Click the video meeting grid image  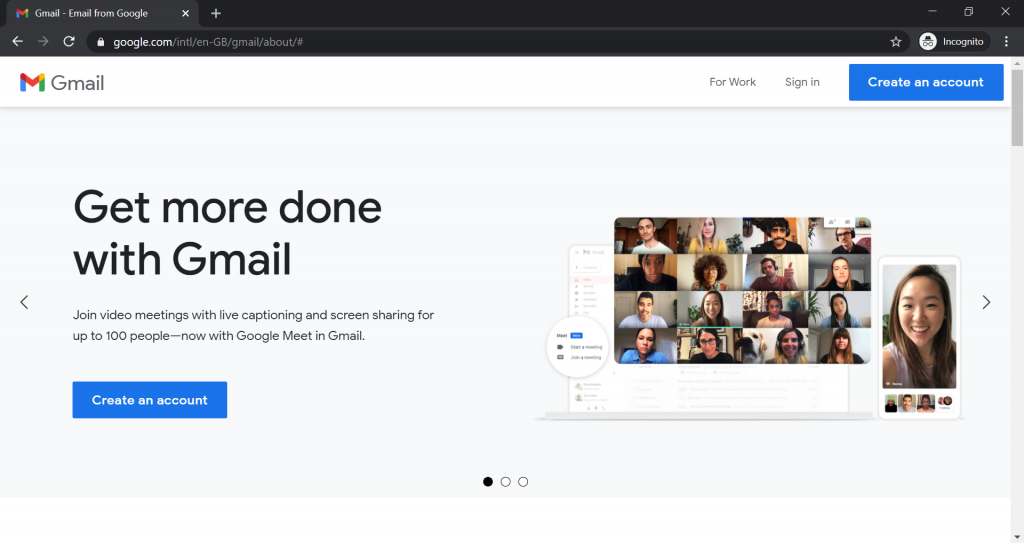tap(743, 291)
